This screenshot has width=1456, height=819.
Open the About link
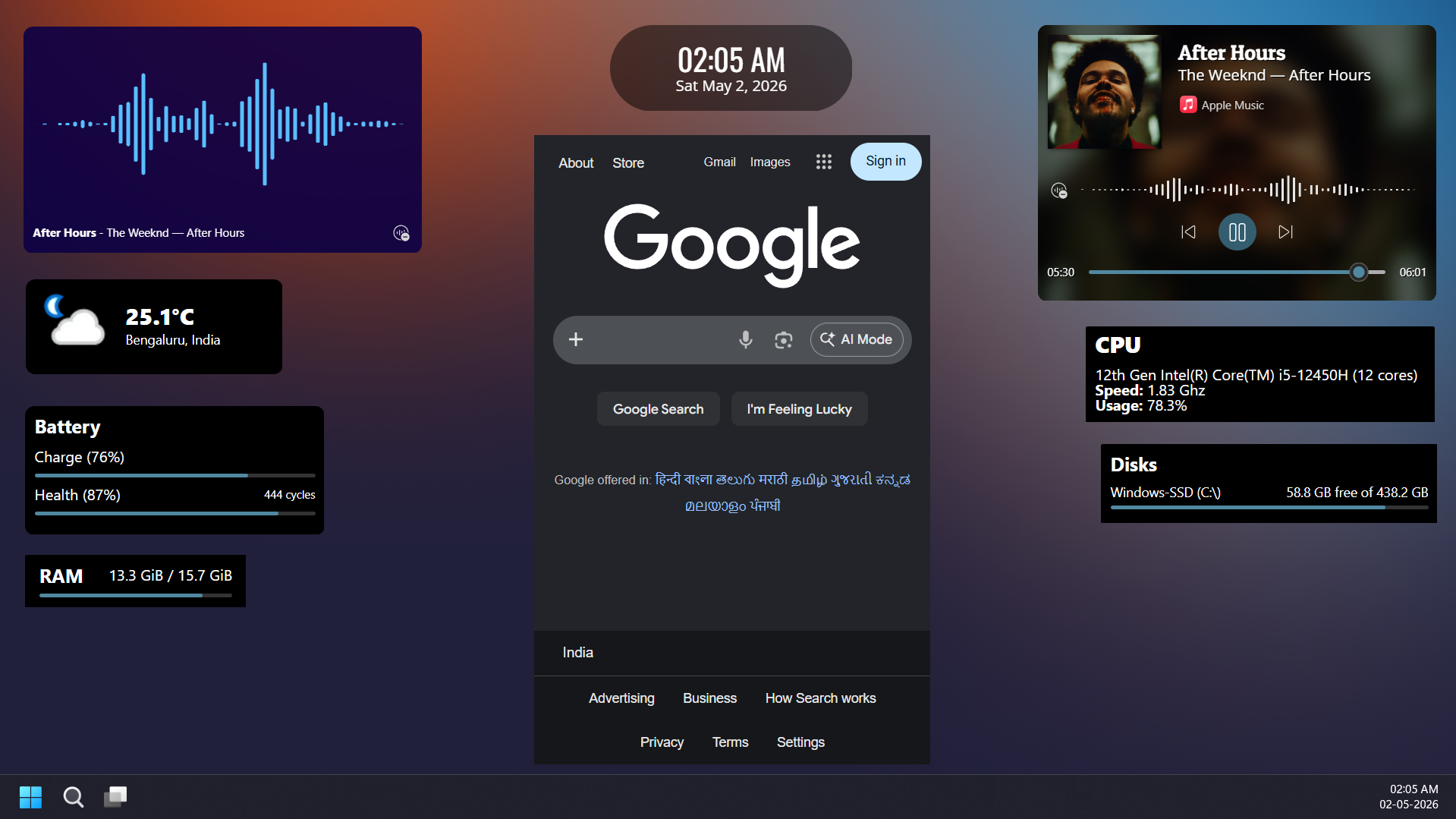coord(576,163)
